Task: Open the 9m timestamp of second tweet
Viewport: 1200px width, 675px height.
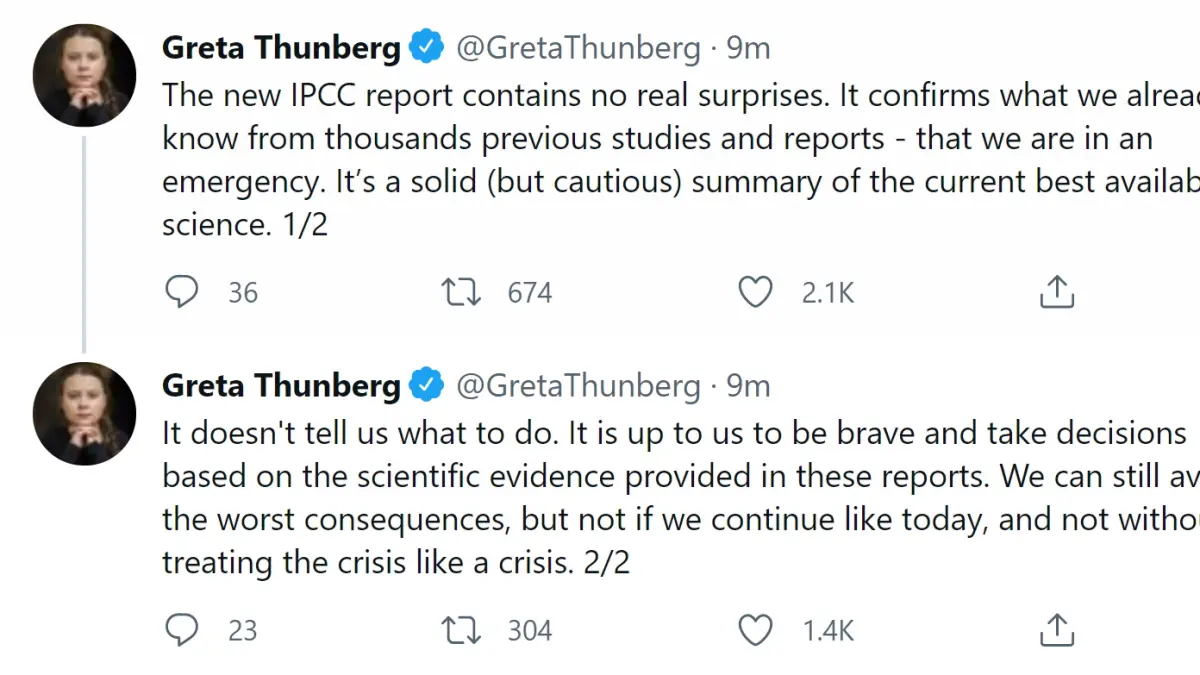Action: point(748,385)
